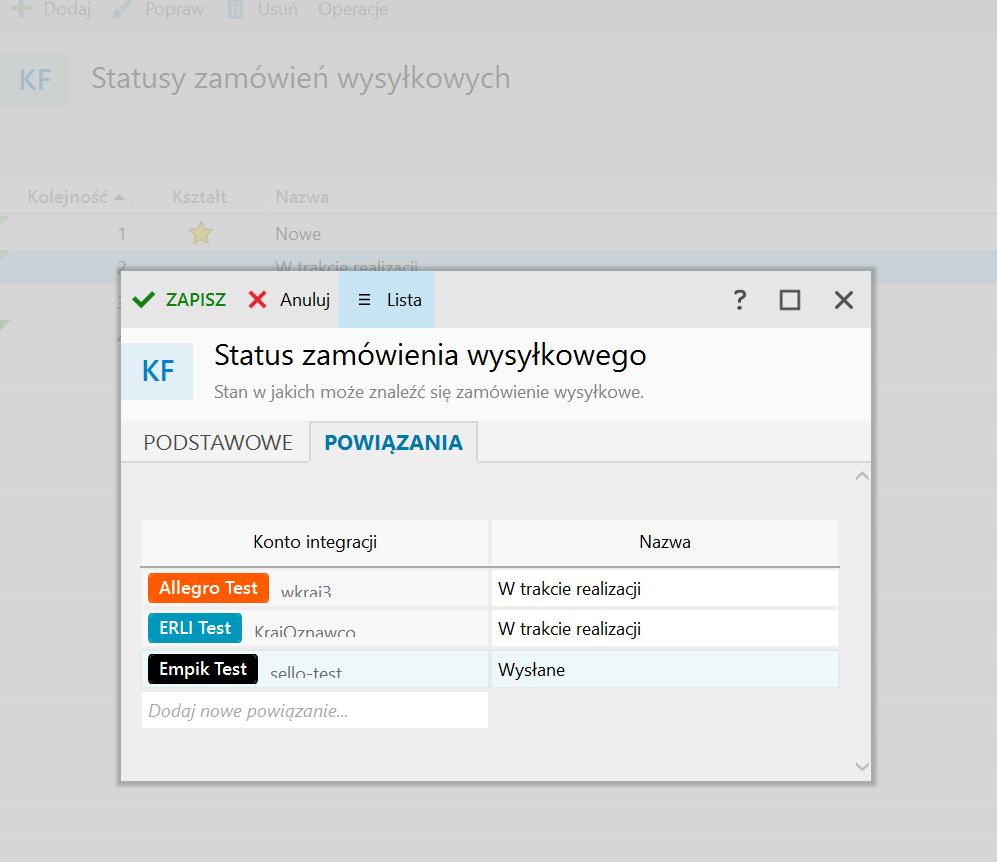
Task: Maximize the status dialog window
Action: (x=790, y=300)
